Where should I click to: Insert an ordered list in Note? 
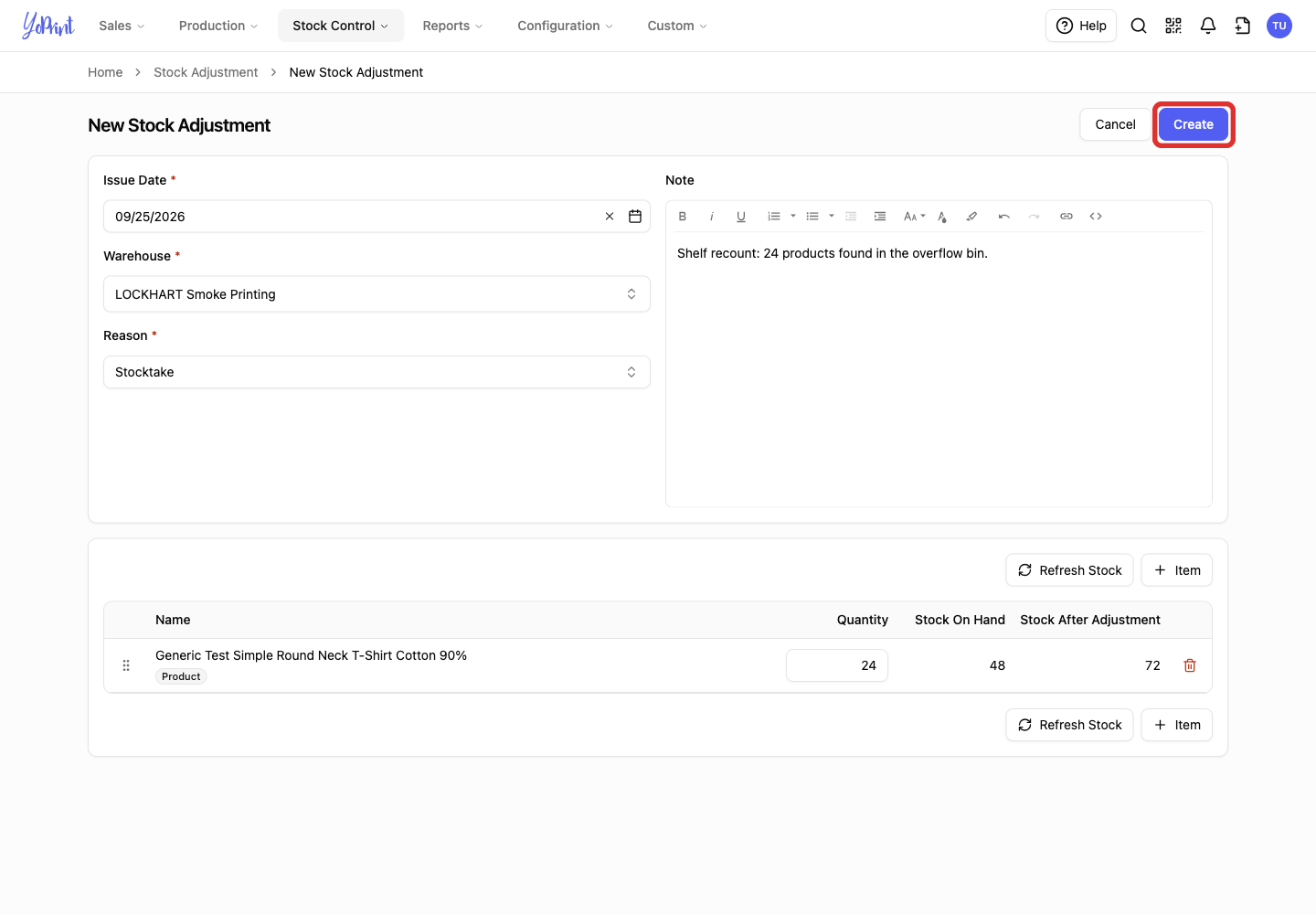pos(774,217)
